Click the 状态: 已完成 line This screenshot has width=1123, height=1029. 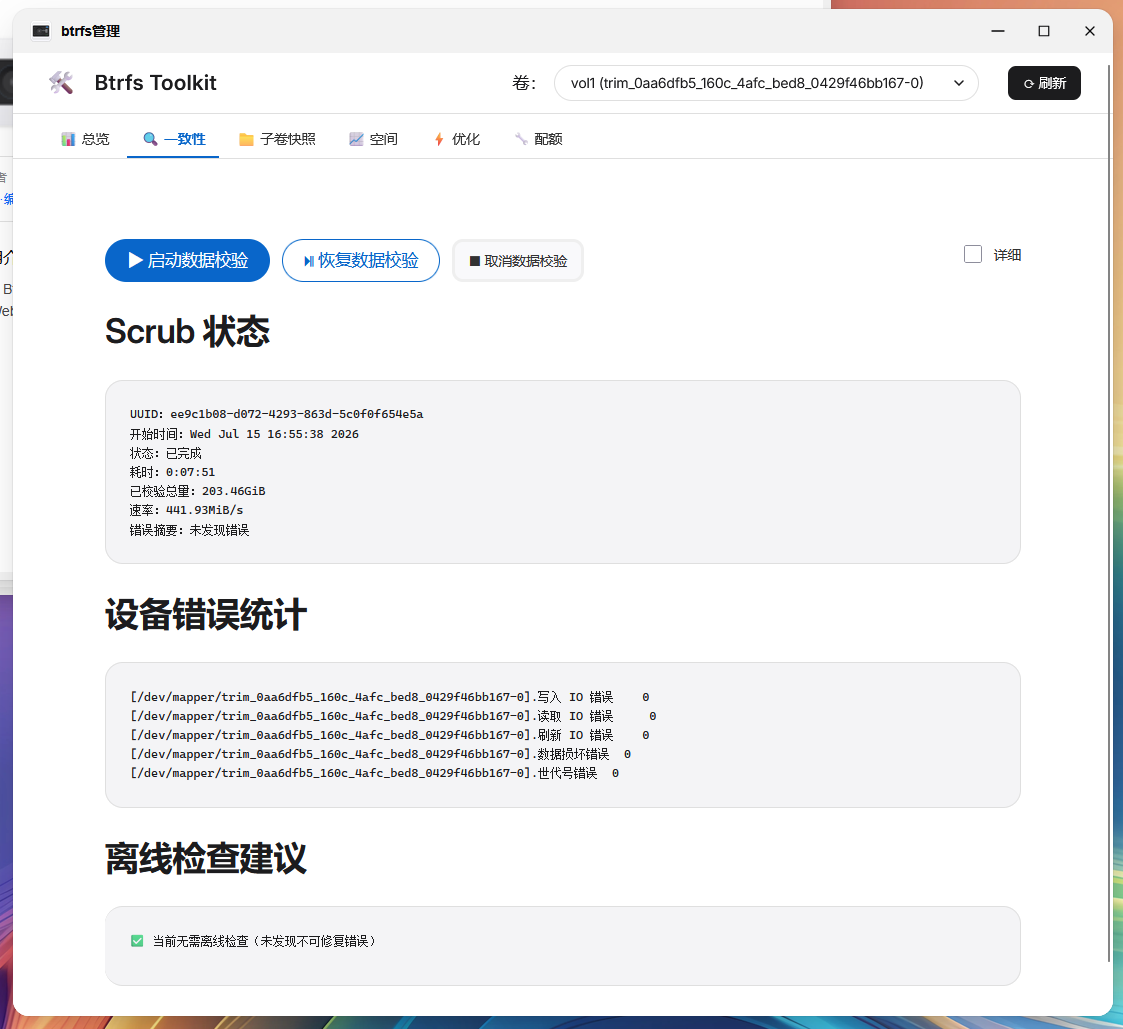click(165, 453)
